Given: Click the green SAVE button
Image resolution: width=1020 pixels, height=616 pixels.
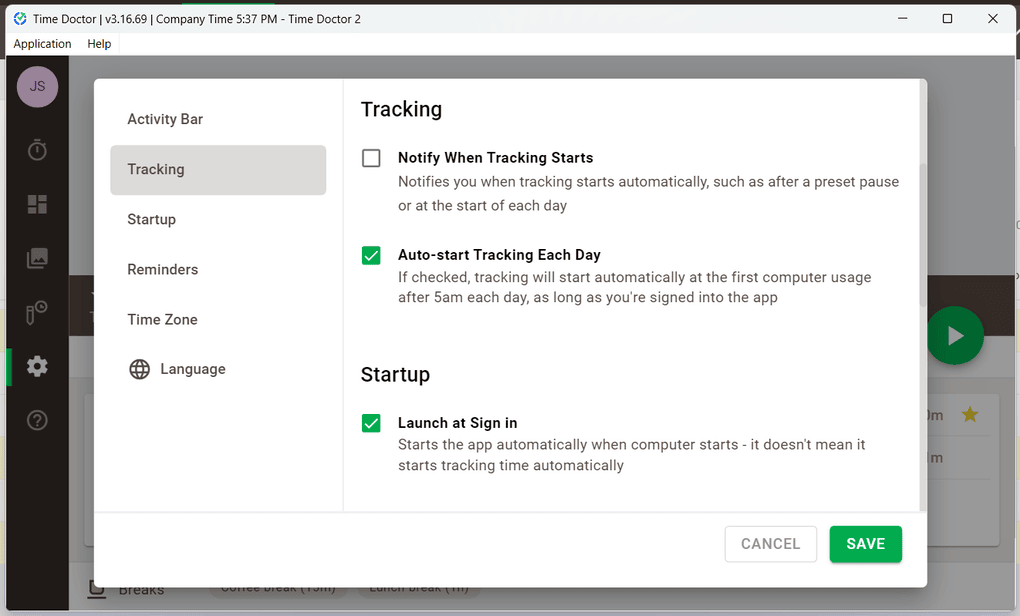Looking at the screenshot, I should (865, 544).
